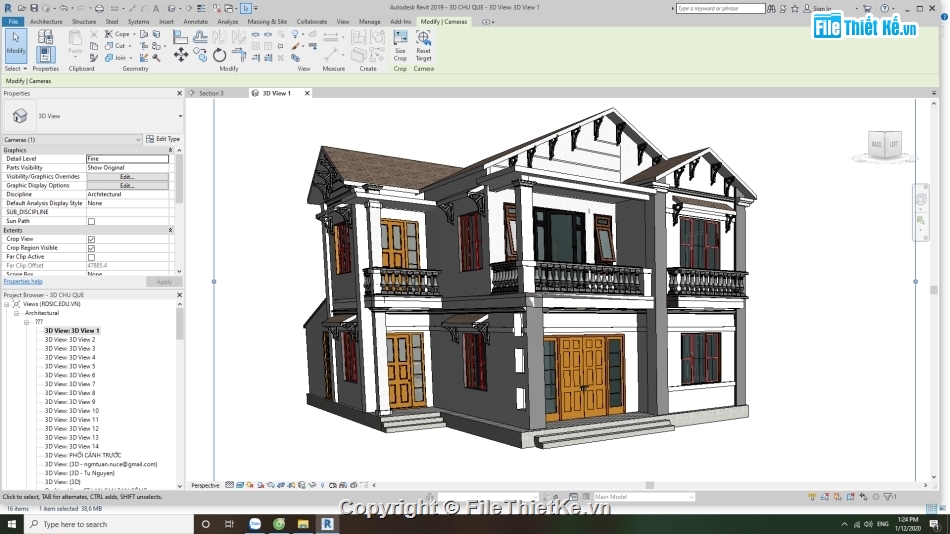Click the Filter icon in status bar

click(x=889, y=497)
